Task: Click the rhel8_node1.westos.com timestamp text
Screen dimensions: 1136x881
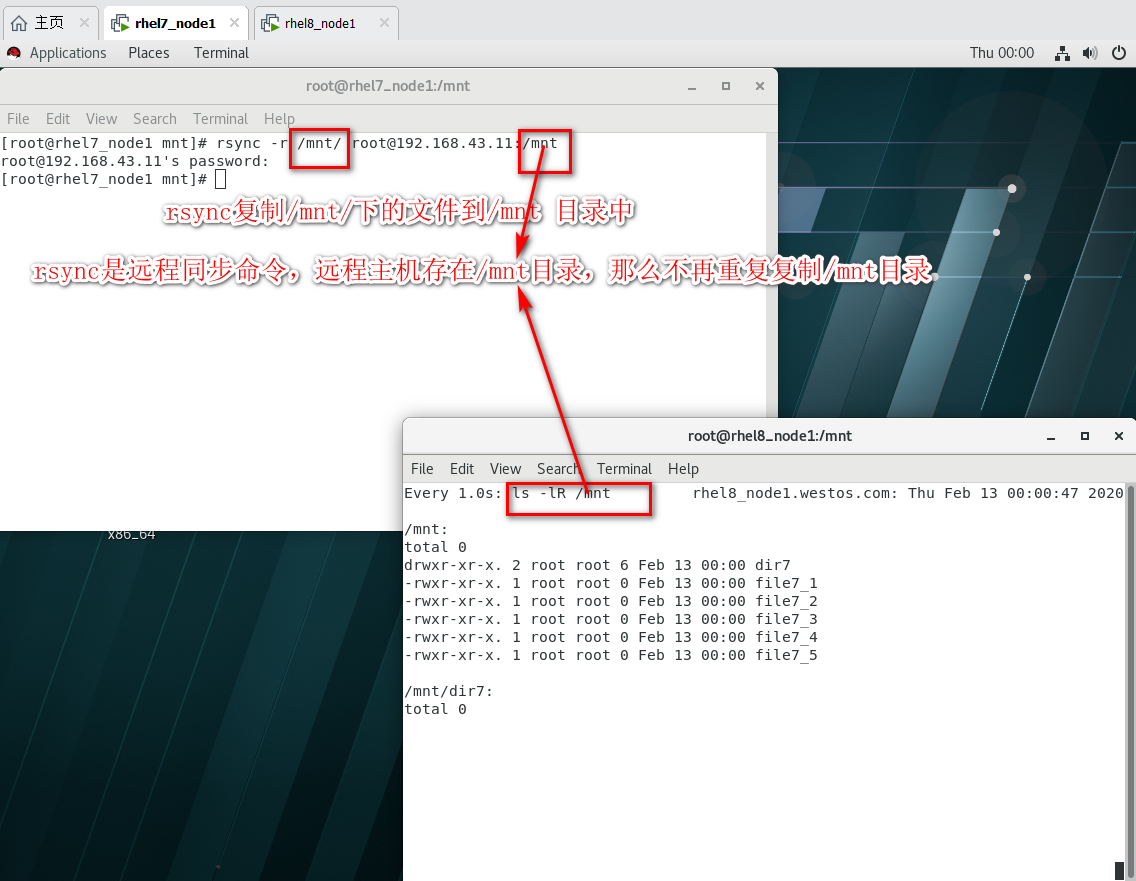Action: tap(908, 493)
